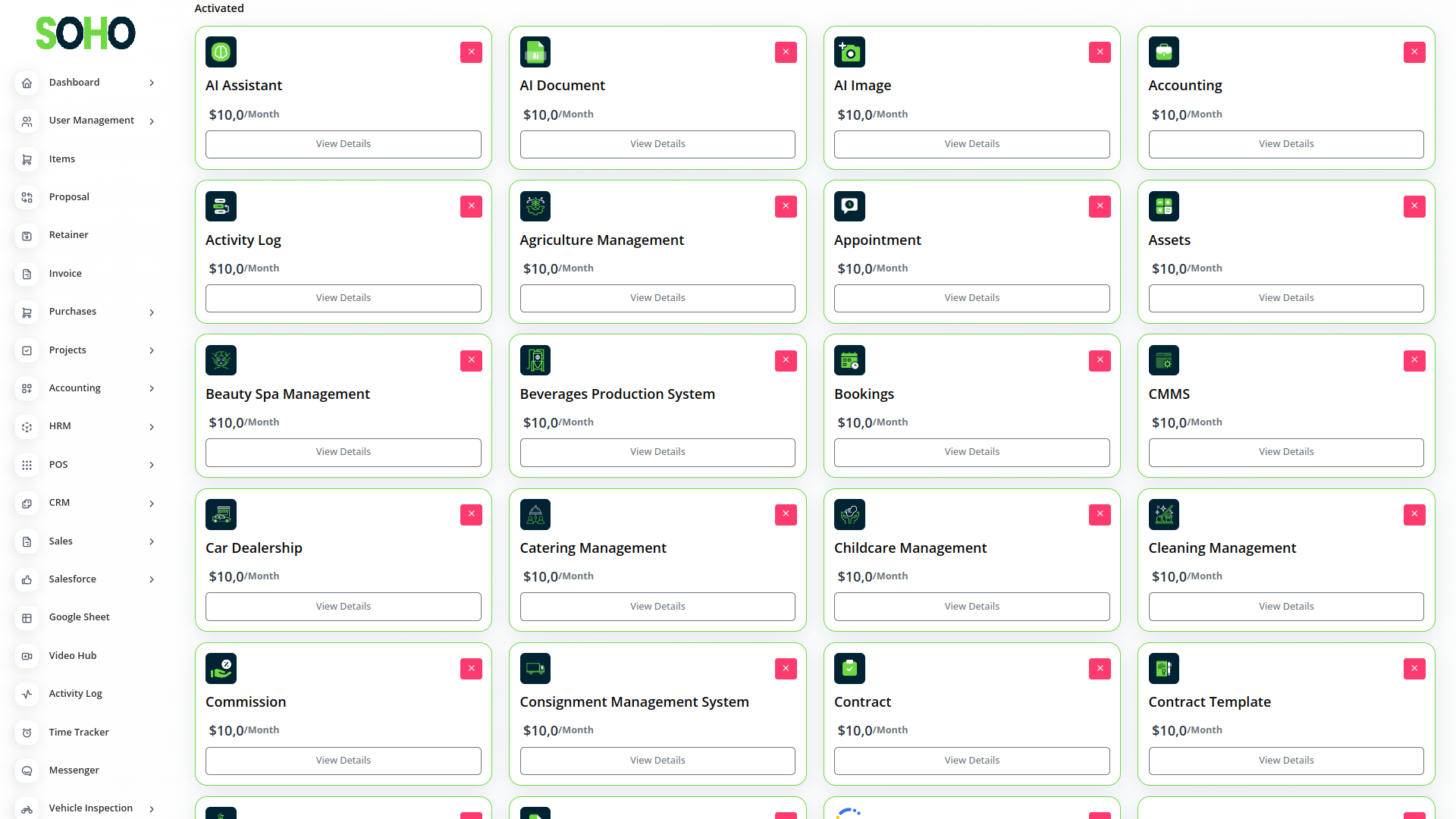
Task: Go to Google Sheet in sidebar
Action: coord(79,617)
